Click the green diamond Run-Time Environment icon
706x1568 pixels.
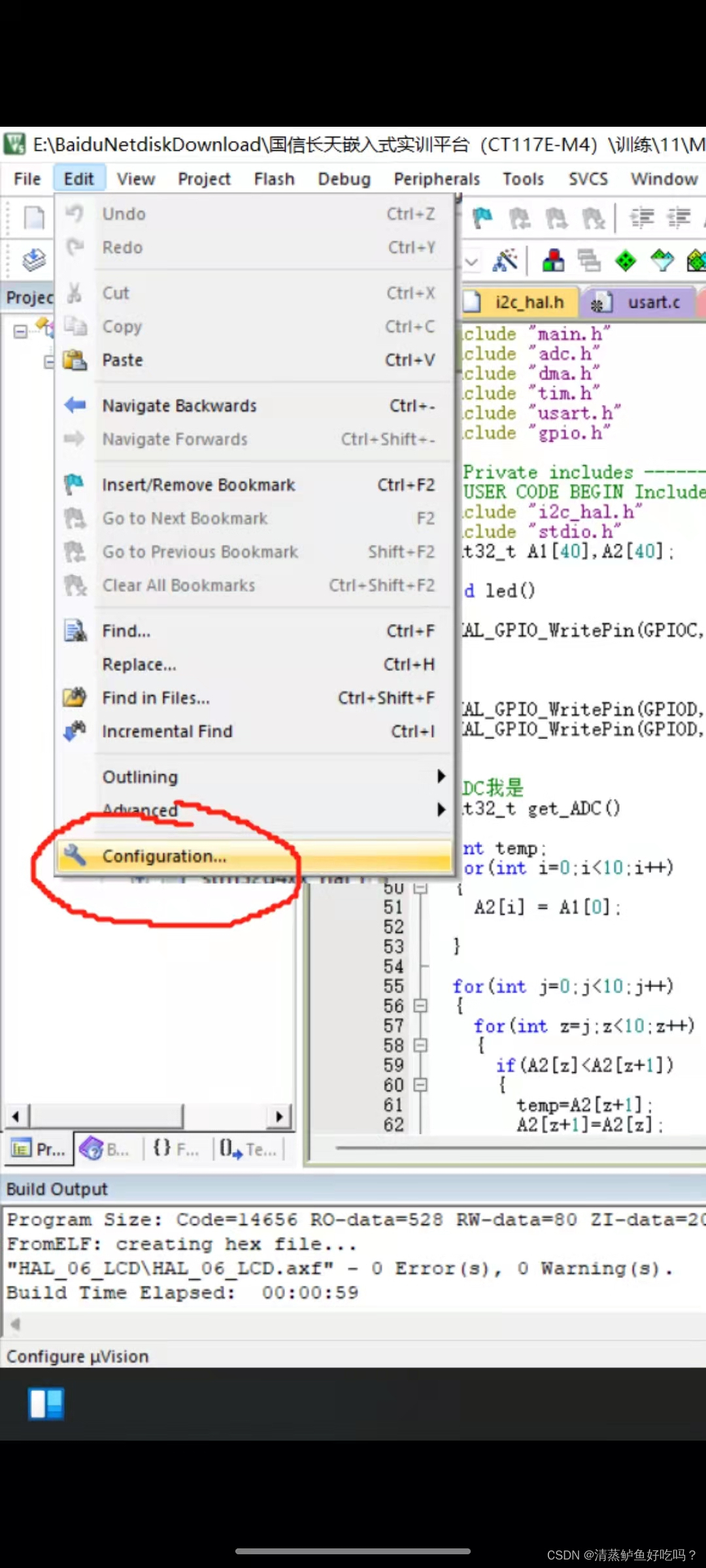tap(626, 261)
